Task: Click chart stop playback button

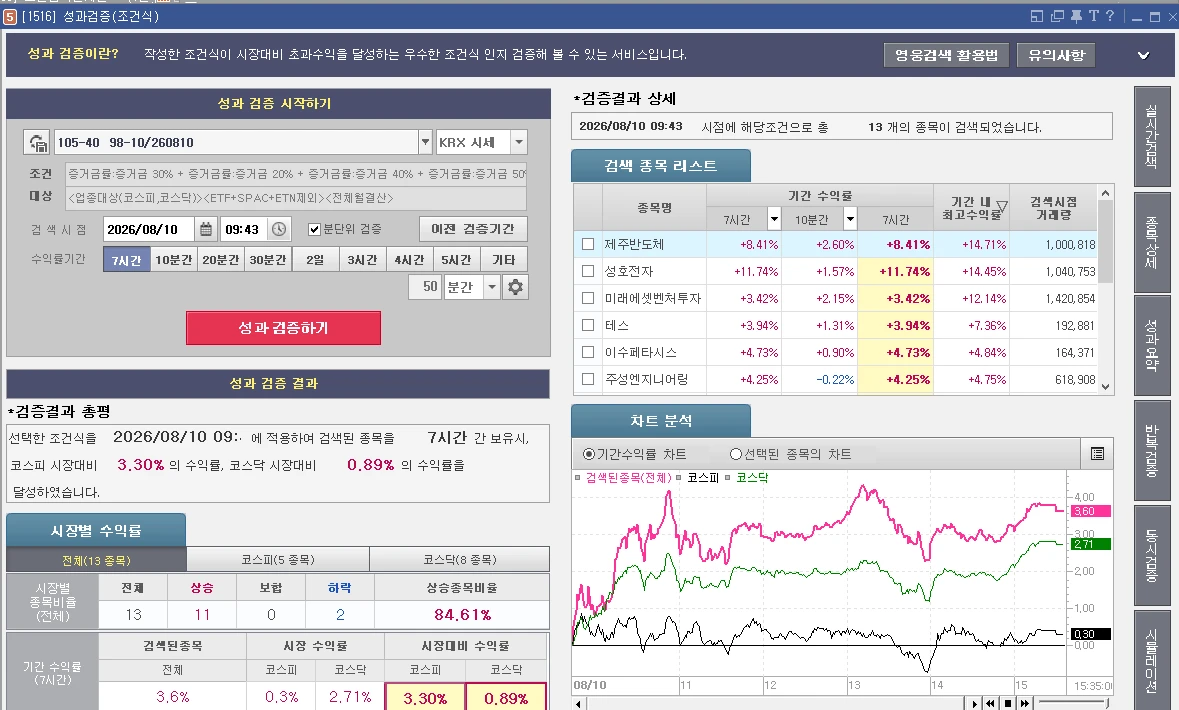Action: (x=1008, y=704)
